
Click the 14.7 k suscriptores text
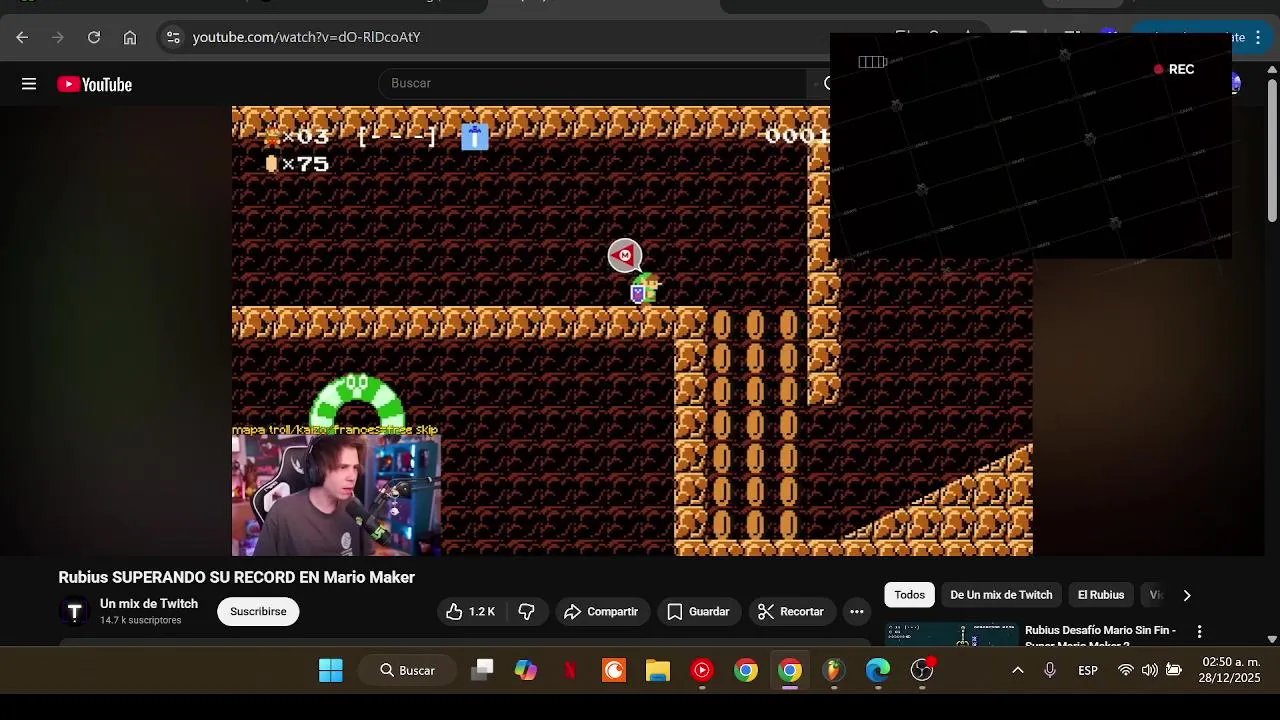pos(140,620)
